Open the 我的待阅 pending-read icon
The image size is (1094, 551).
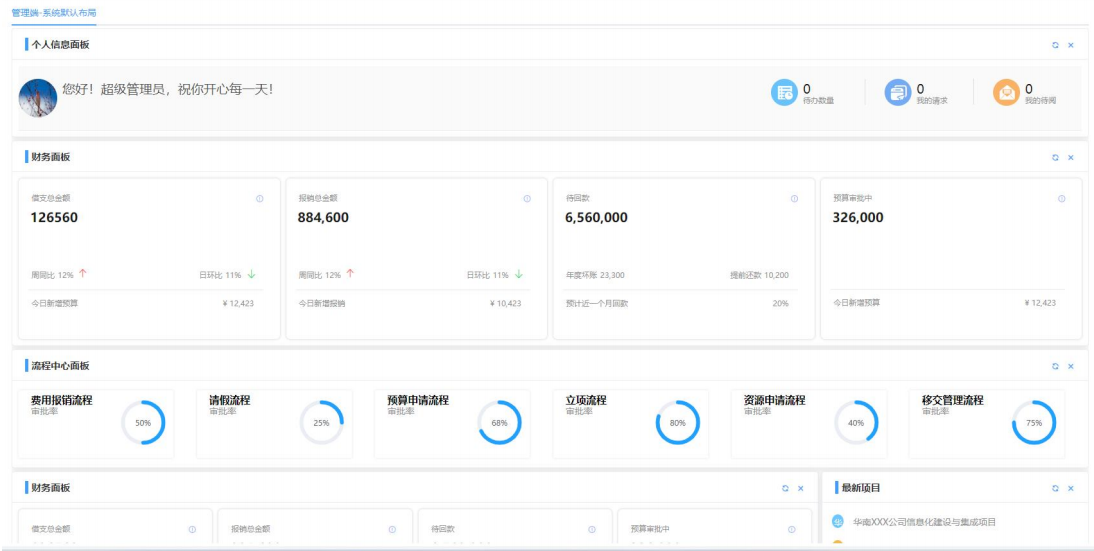(1005, 92)
